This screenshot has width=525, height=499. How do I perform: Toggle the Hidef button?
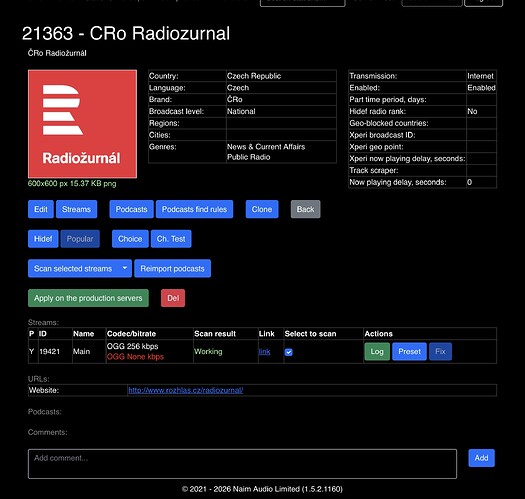pos(43,239)
